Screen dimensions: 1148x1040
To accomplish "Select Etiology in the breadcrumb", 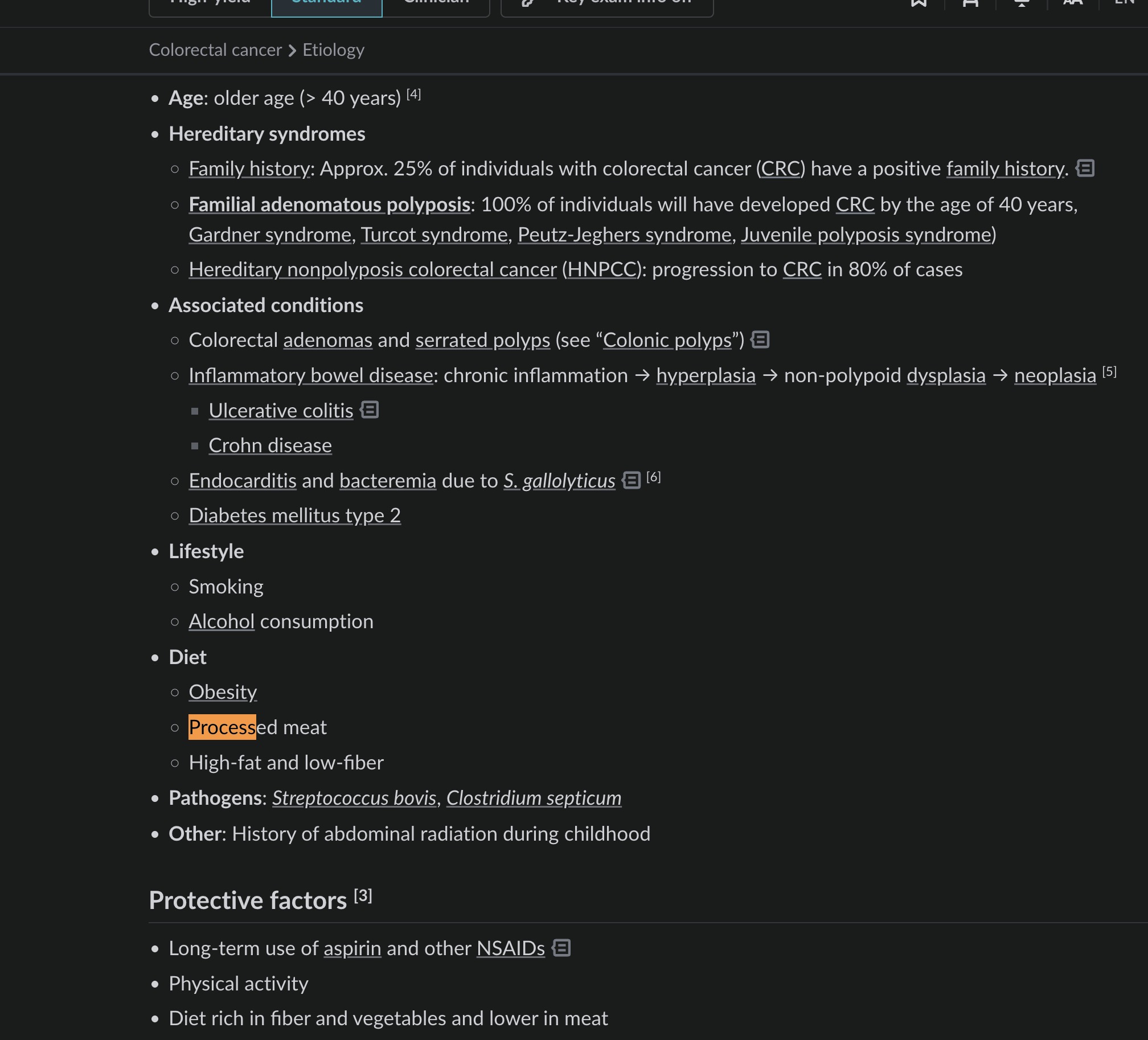I will coord(333,50).
